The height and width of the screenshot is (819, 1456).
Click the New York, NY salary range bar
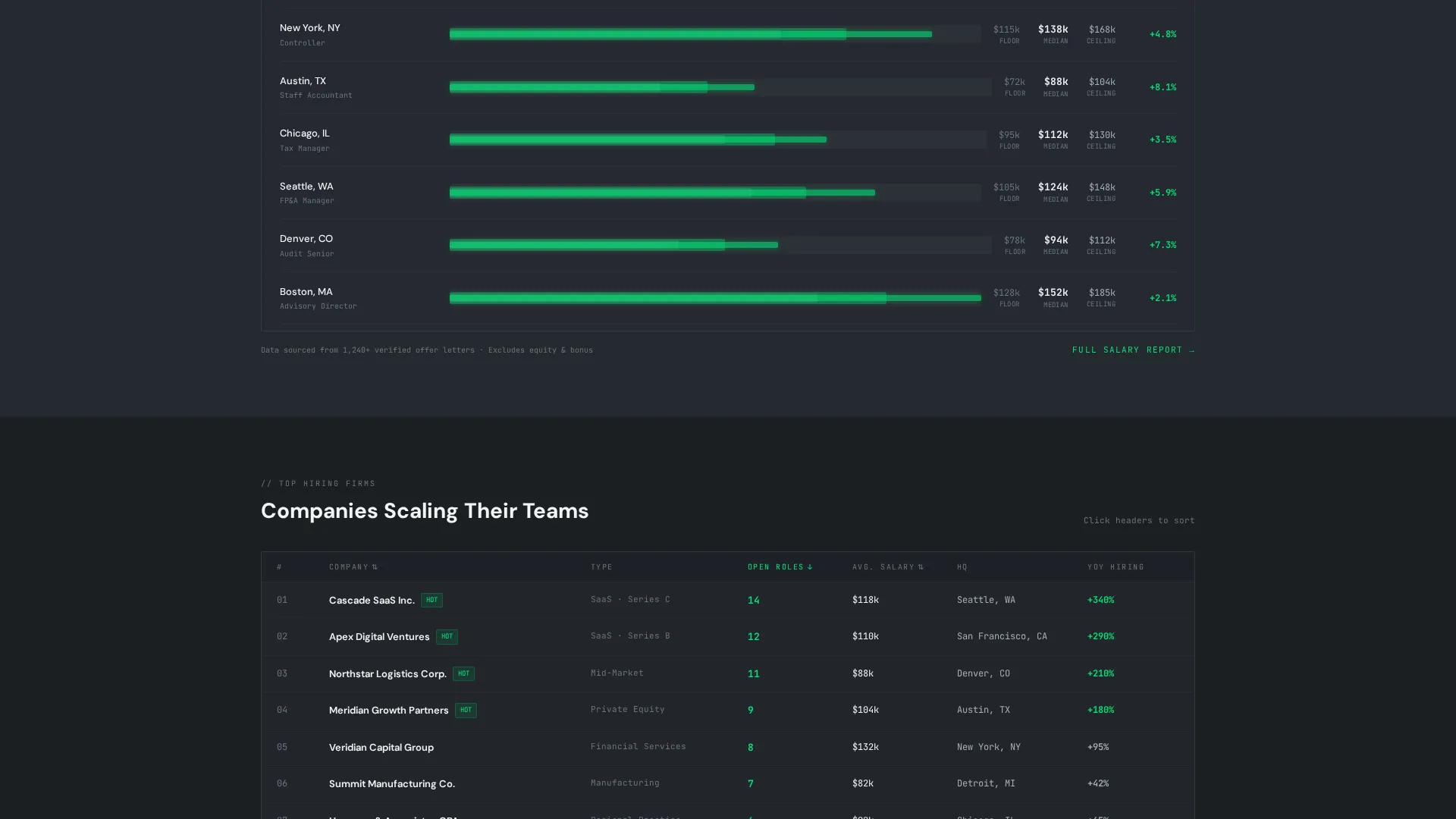[x=715, y=34]
